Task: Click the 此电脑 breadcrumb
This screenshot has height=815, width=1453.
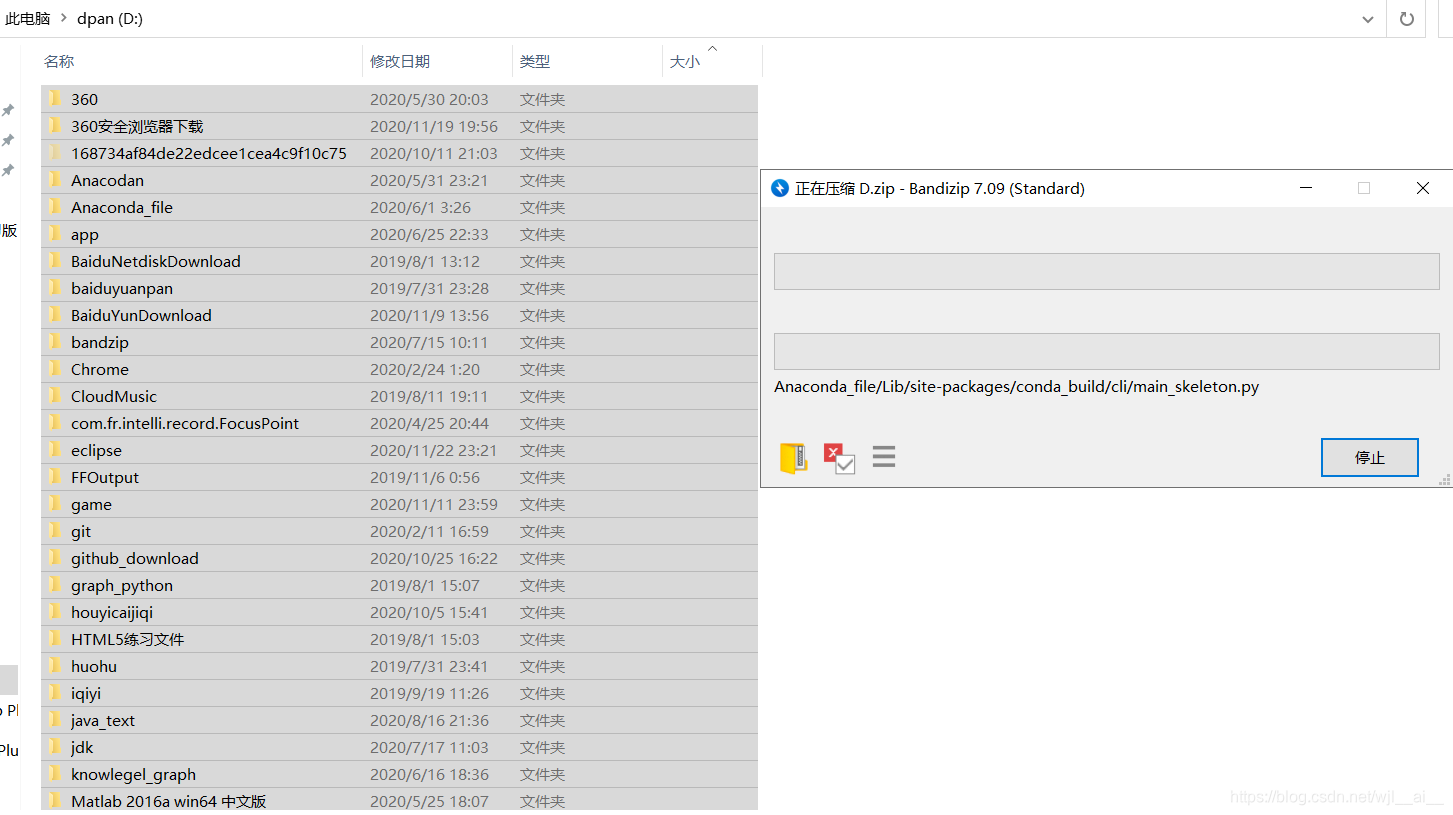Action: point(28,18)
